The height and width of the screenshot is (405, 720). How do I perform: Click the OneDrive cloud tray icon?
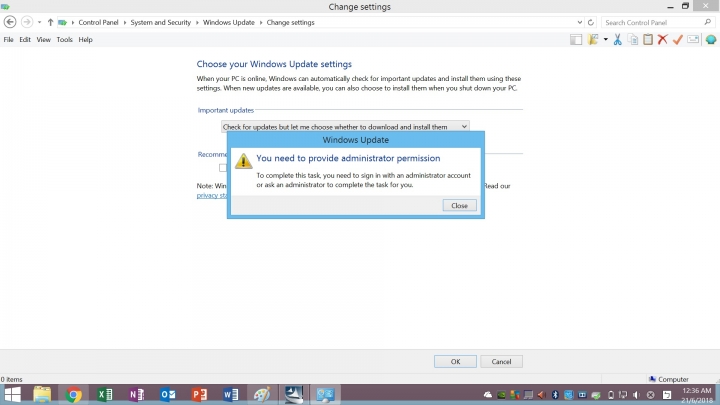tap(488, 395)
